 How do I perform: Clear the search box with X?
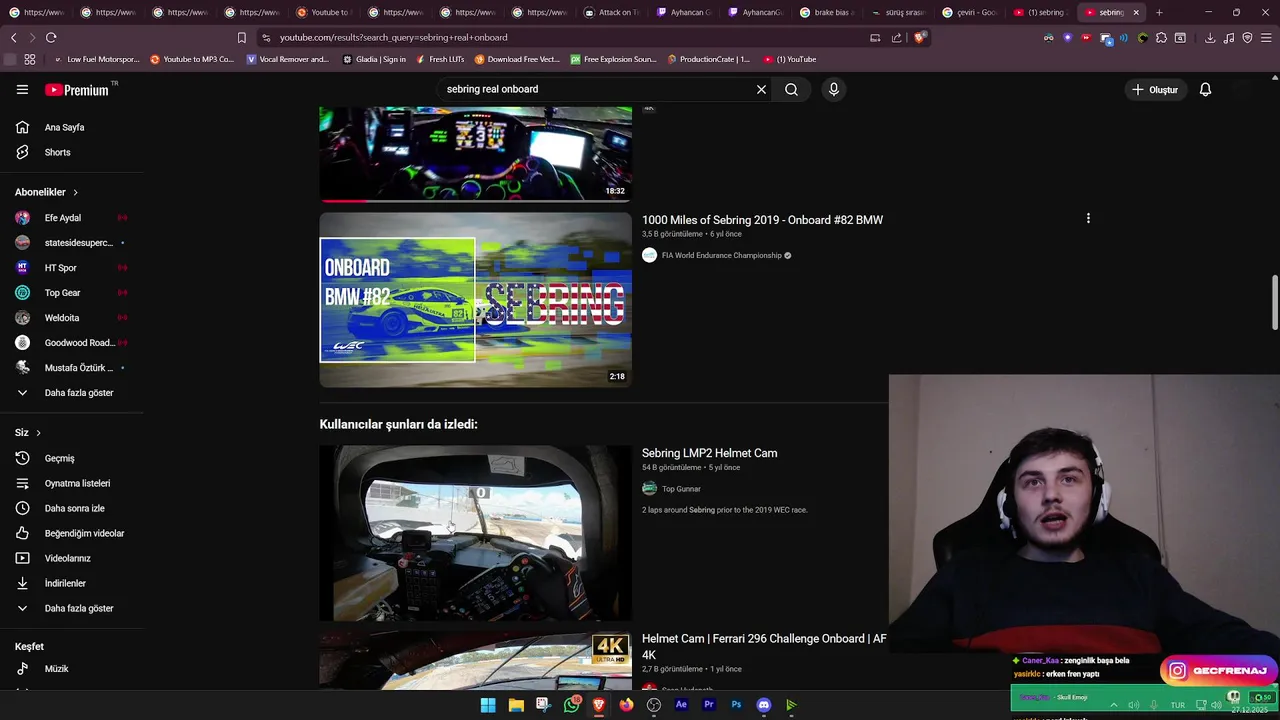[761, 89]
